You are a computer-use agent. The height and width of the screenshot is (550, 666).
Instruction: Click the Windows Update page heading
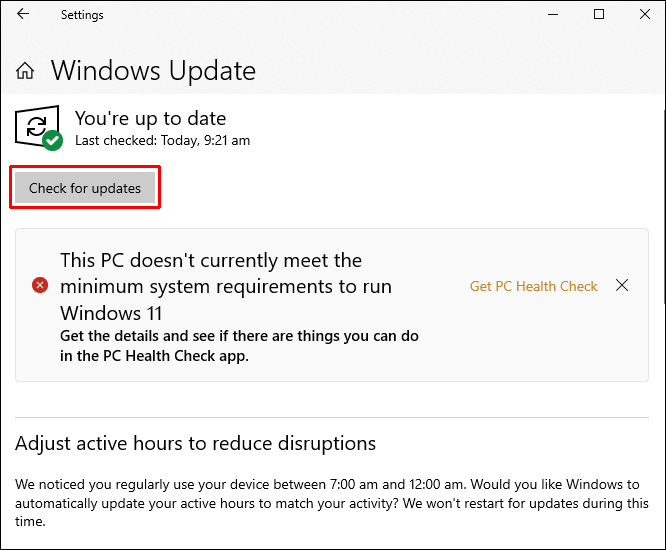click(153, 71)
